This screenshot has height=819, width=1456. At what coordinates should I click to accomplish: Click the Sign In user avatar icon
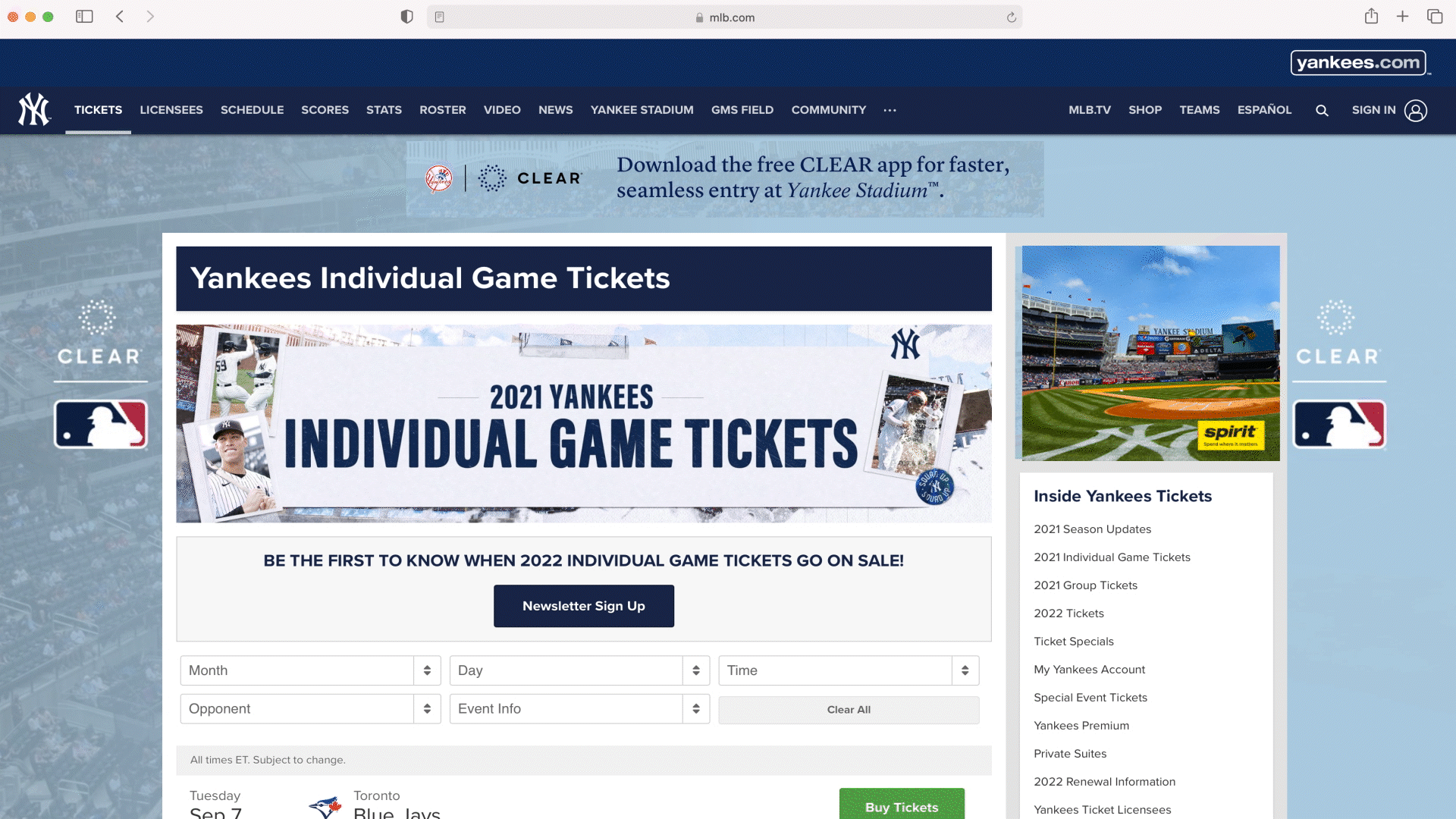[1415, 111]
